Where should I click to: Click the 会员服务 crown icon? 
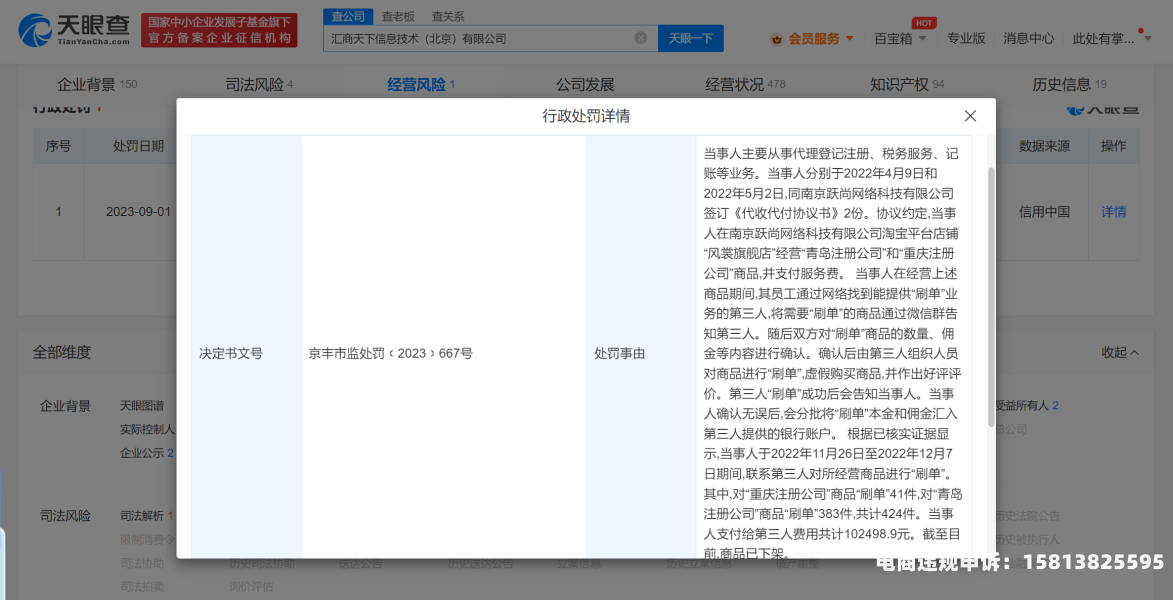[776, 39]
